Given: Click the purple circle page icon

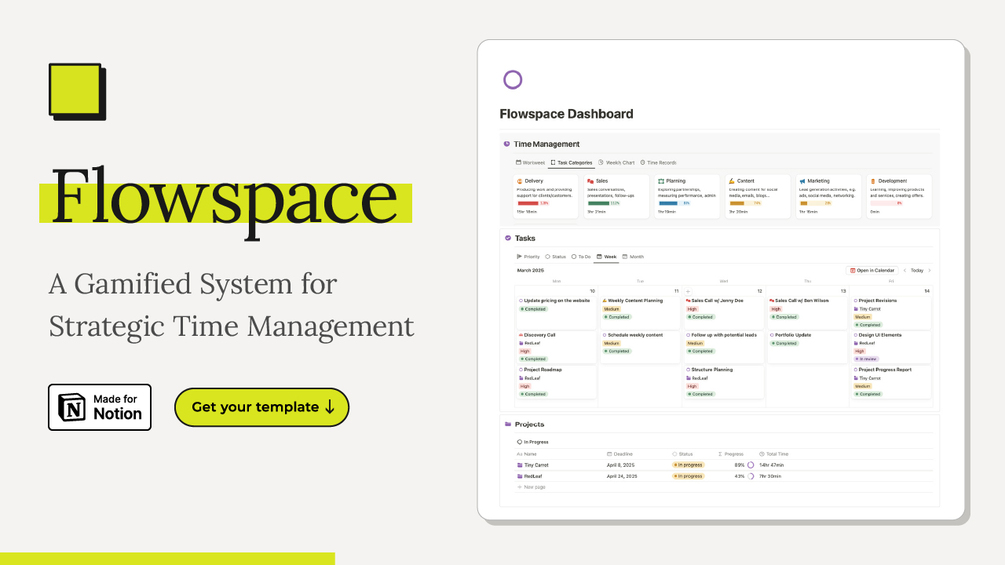Looking at the screenshot, I should (512, 80).
